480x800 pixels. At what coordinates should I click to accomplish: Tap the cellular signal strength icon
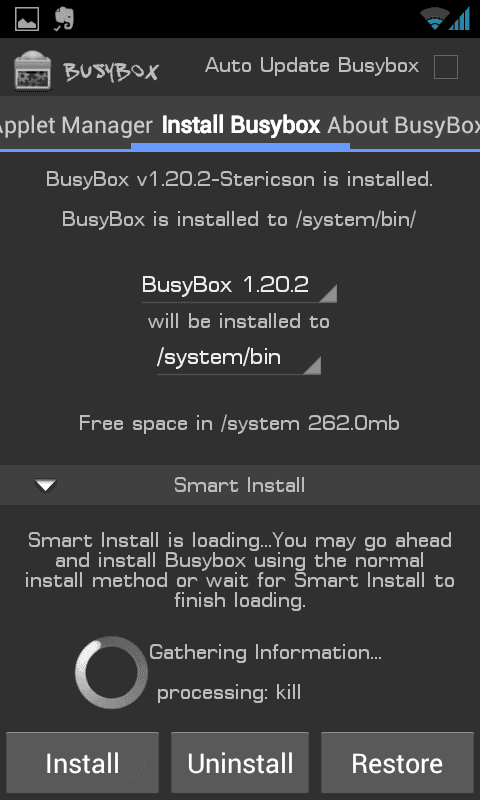[x=459, y=19]
